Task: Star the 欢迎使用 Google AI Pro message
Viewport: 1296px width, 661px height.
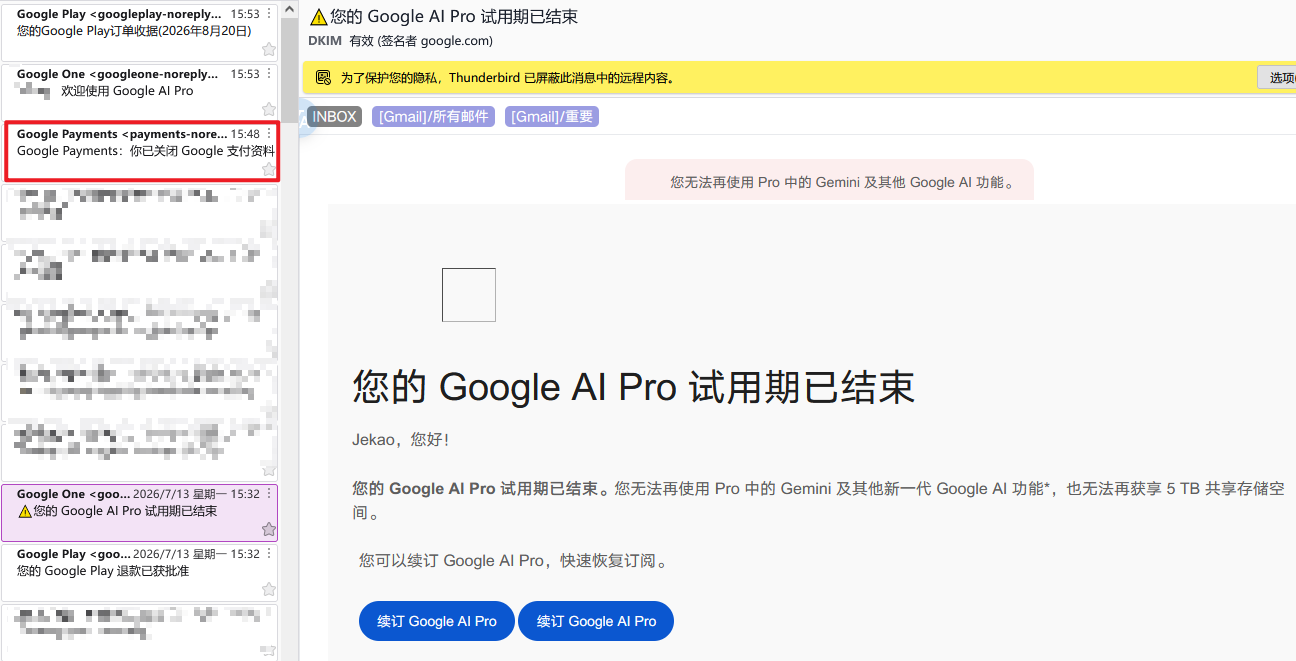Action: [x=268, y=109]
